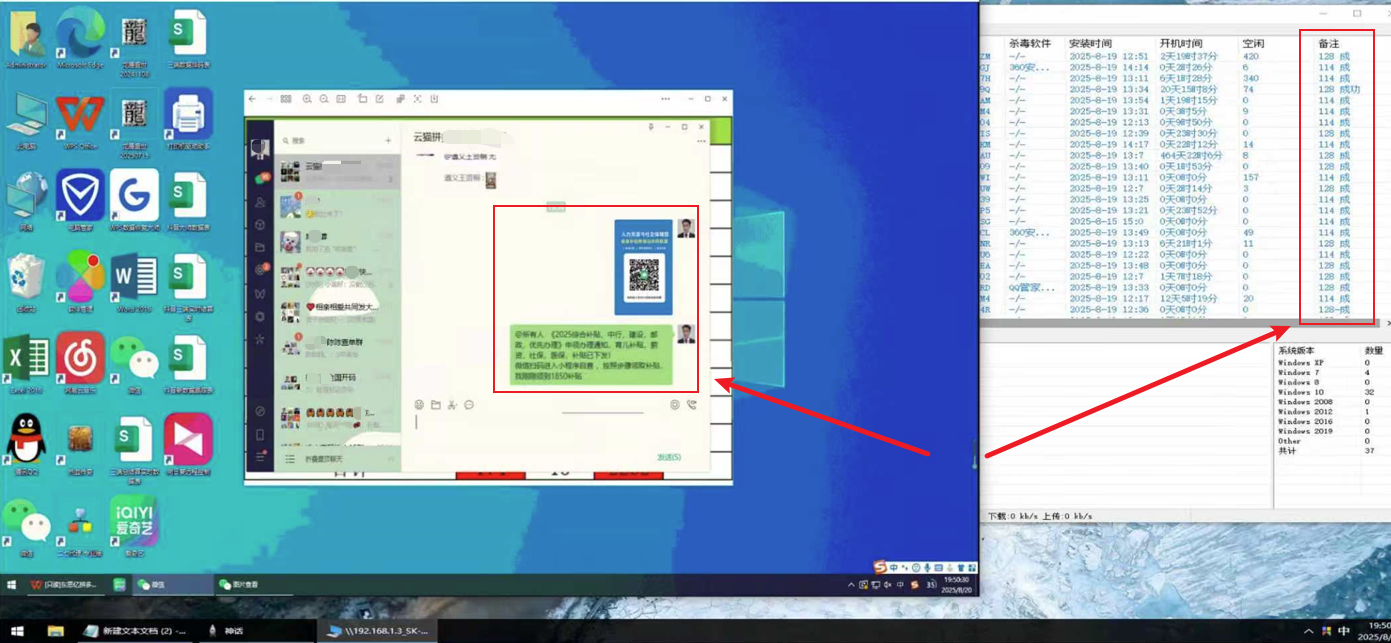Start a voice call from chat toolbar
The height and width of the screenshot is (643, 1391).
click(x=692, y=405)
